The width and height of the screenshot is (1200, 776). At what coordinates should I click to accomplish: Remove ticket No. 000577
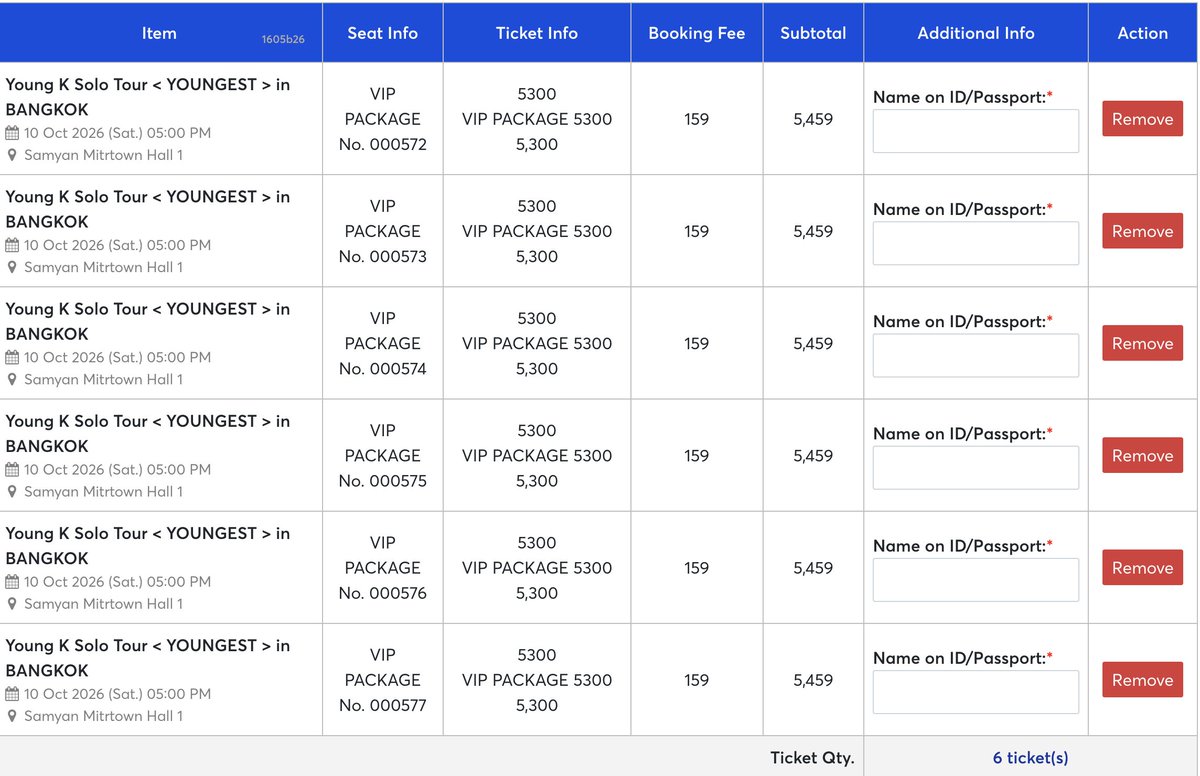(1142, 680)
